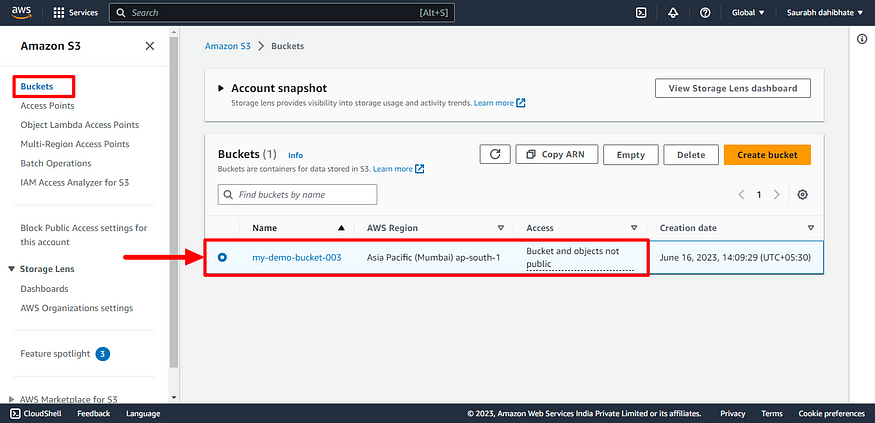Click the Copy ARN button
The image size is (875, 423).
pyautogui.click(x=557, y=155)
